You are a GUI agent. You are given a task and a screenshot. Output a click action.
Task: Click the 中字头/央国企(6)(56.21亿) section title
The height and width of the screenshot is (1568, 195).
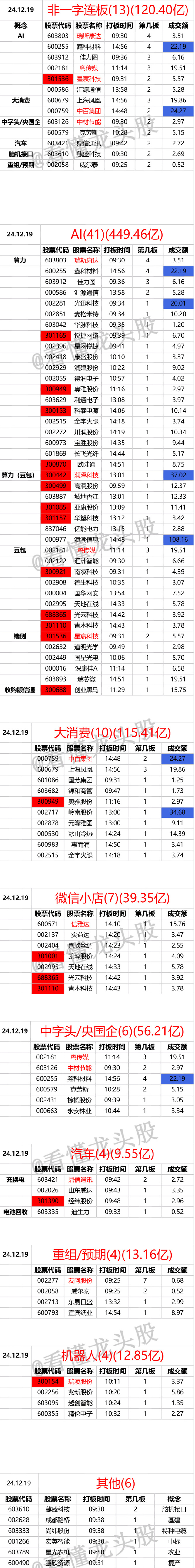(112, 1031)
